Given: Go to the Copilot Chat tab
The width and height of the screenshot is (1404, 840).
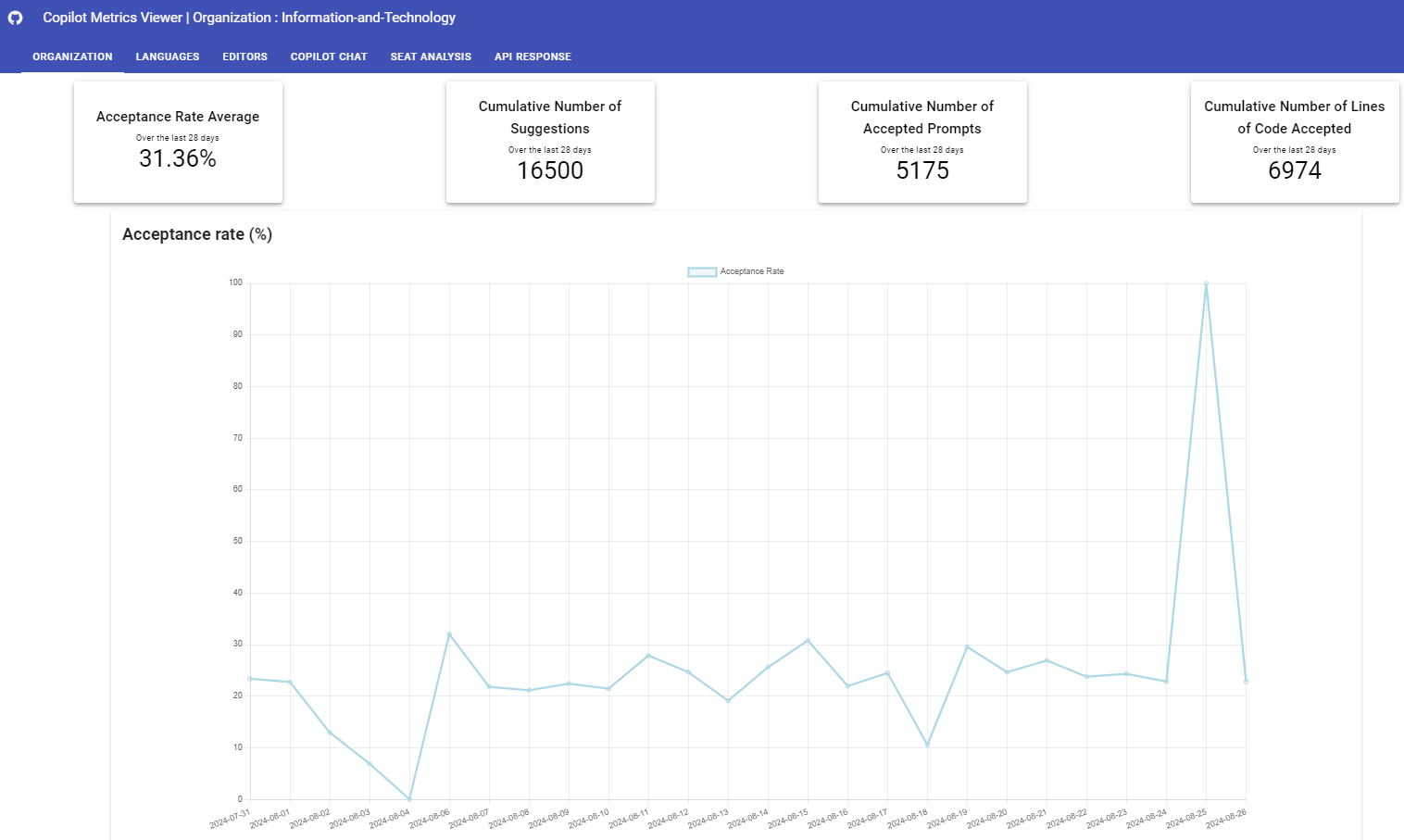Looking at the screenshot, I should pos(329,56).
